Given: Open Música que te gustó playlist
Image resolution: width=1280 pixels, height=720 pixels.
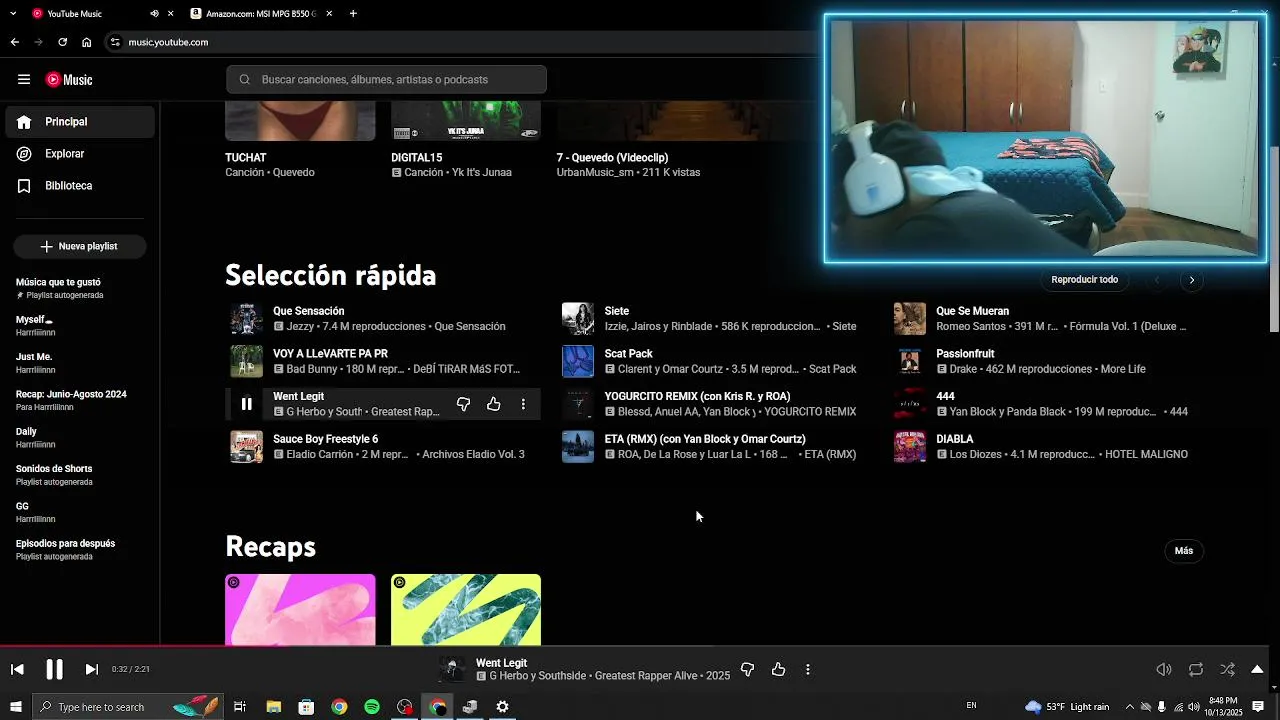Looking at the screenshot, I should click(x=80, y=288).
